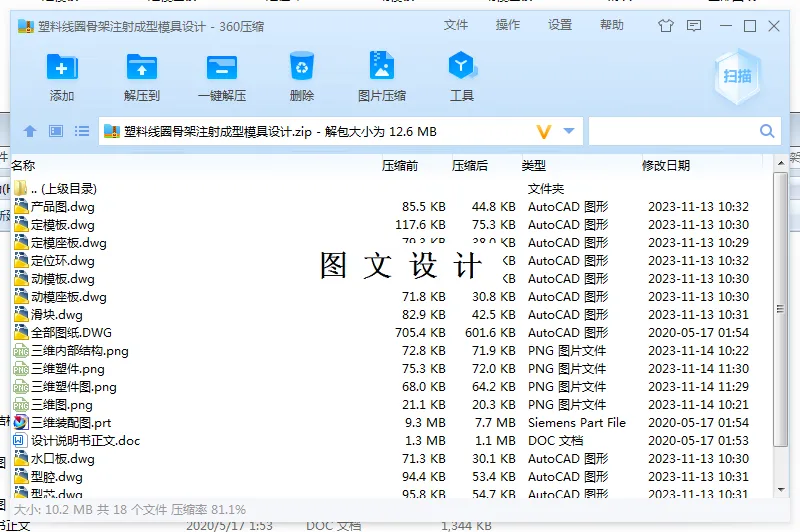Open the 文件 (File) menu

click(456, 25)
